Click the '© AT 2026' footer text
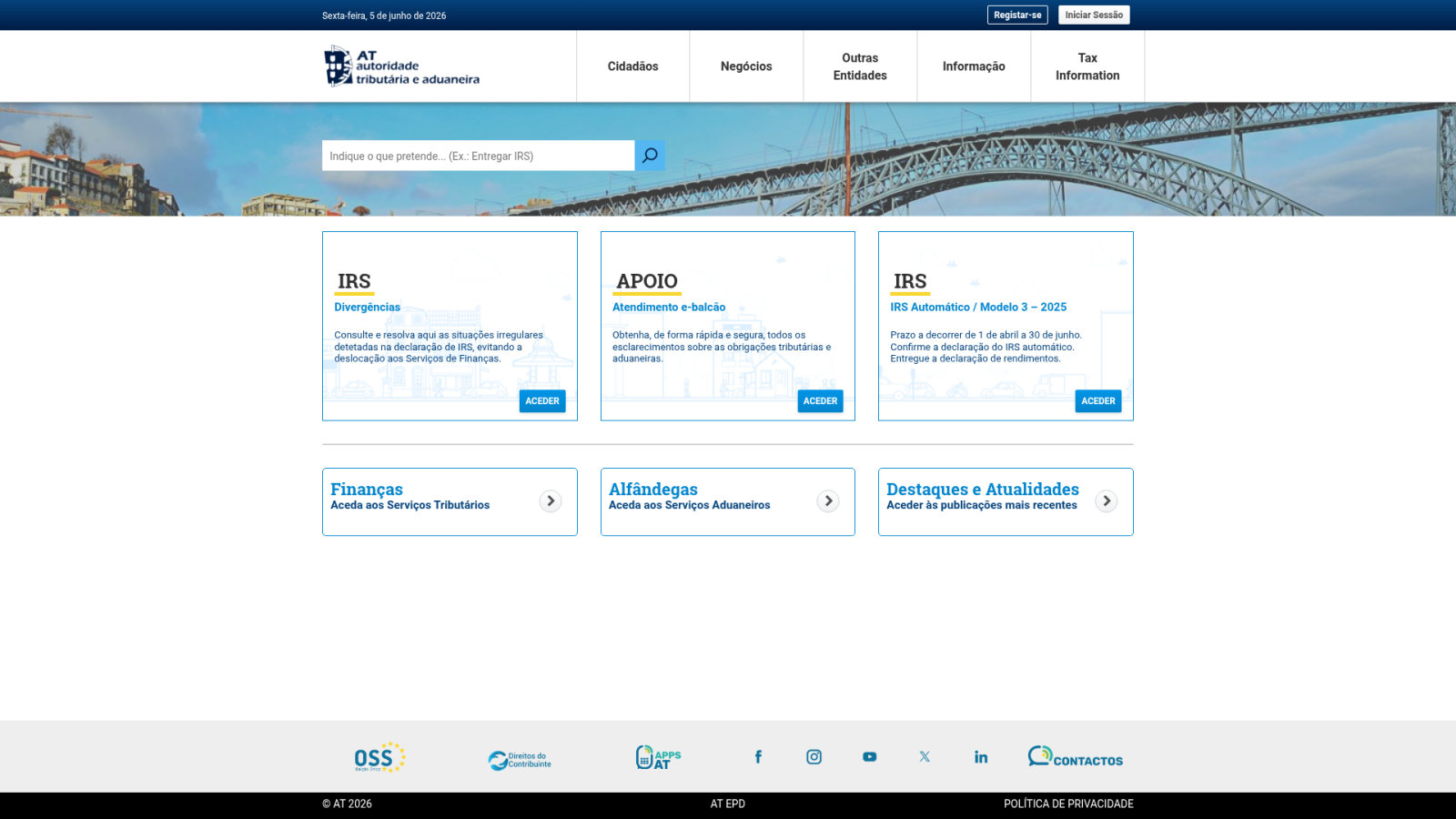Viewport: 1456px width, 819px height. click(x=347, y=804)
